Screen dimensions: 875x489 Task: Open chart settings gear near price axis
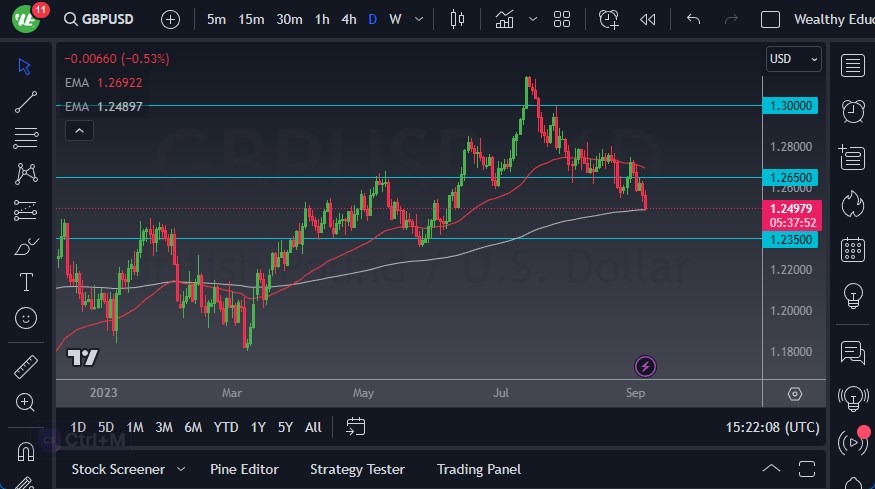click(795, 394)
